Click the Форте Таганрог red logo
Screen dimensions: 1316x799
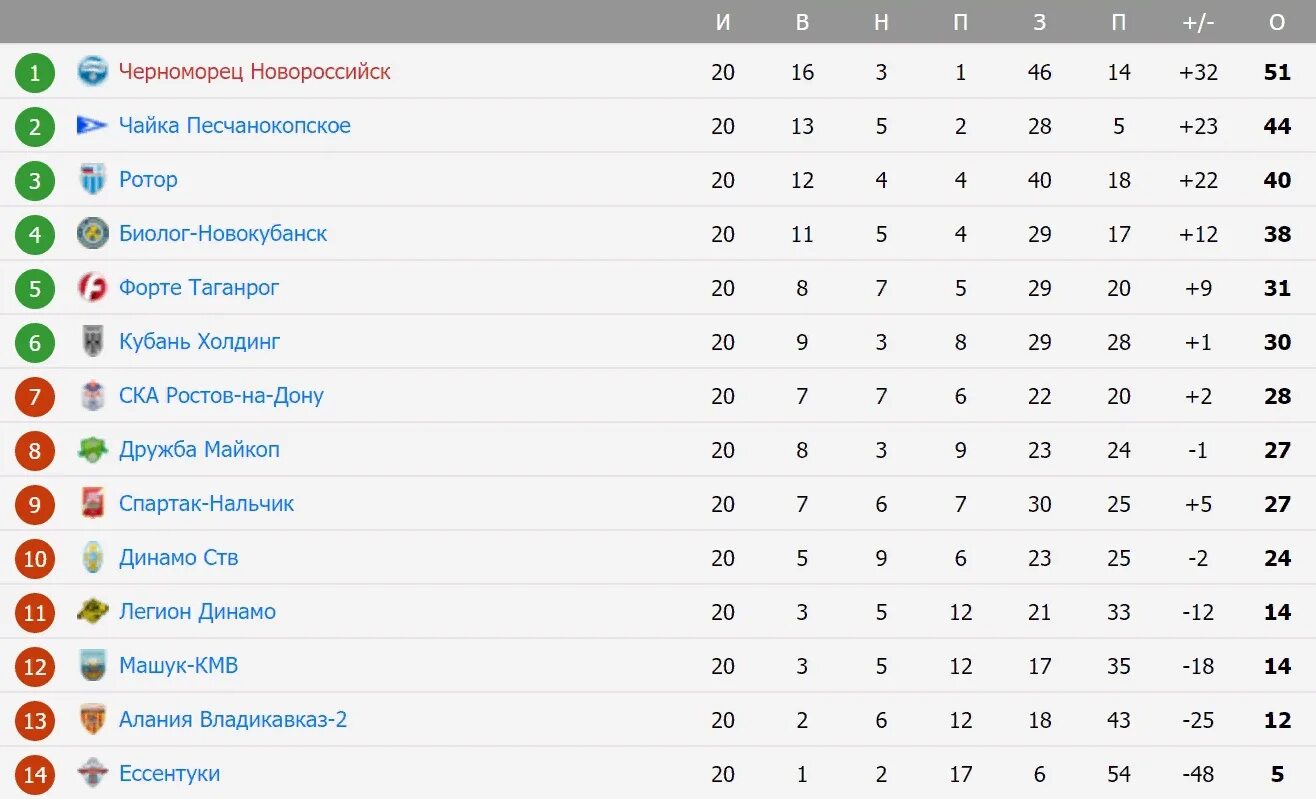[x=92, y=288]
